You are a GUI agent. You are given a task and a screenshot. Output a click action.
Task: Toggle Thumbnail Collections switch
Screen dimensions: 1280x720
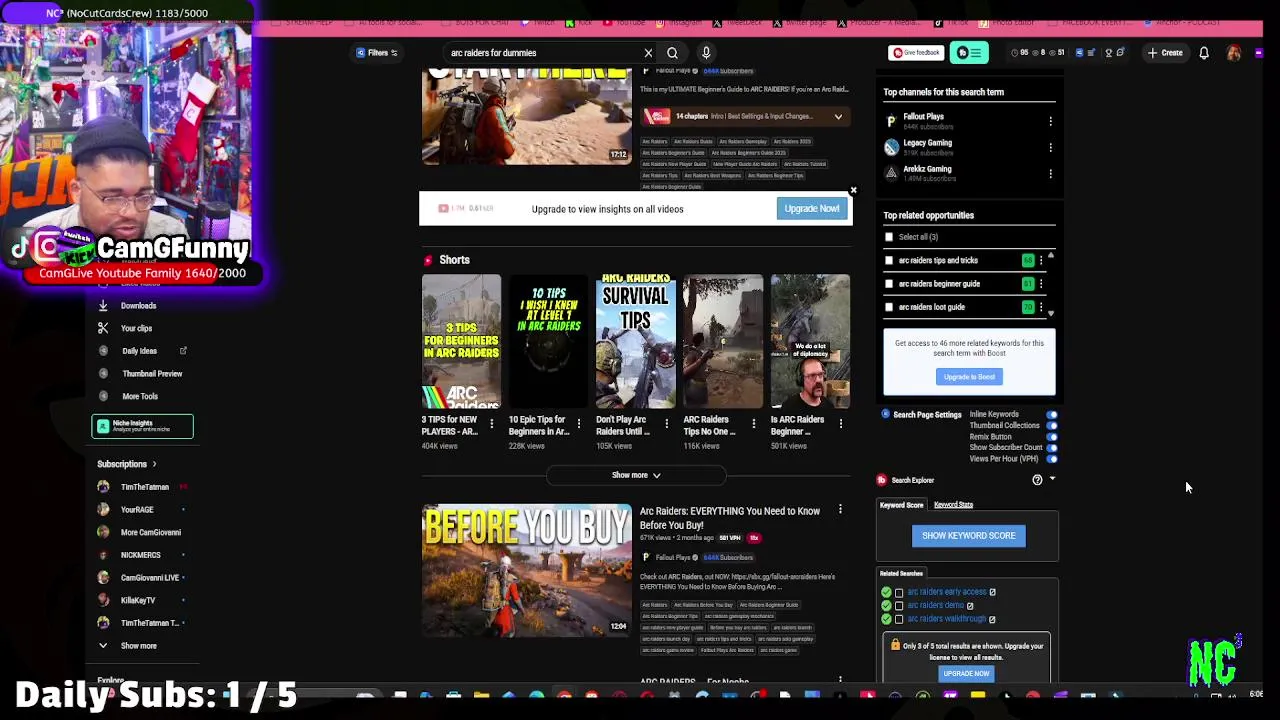pos(1051,426)
